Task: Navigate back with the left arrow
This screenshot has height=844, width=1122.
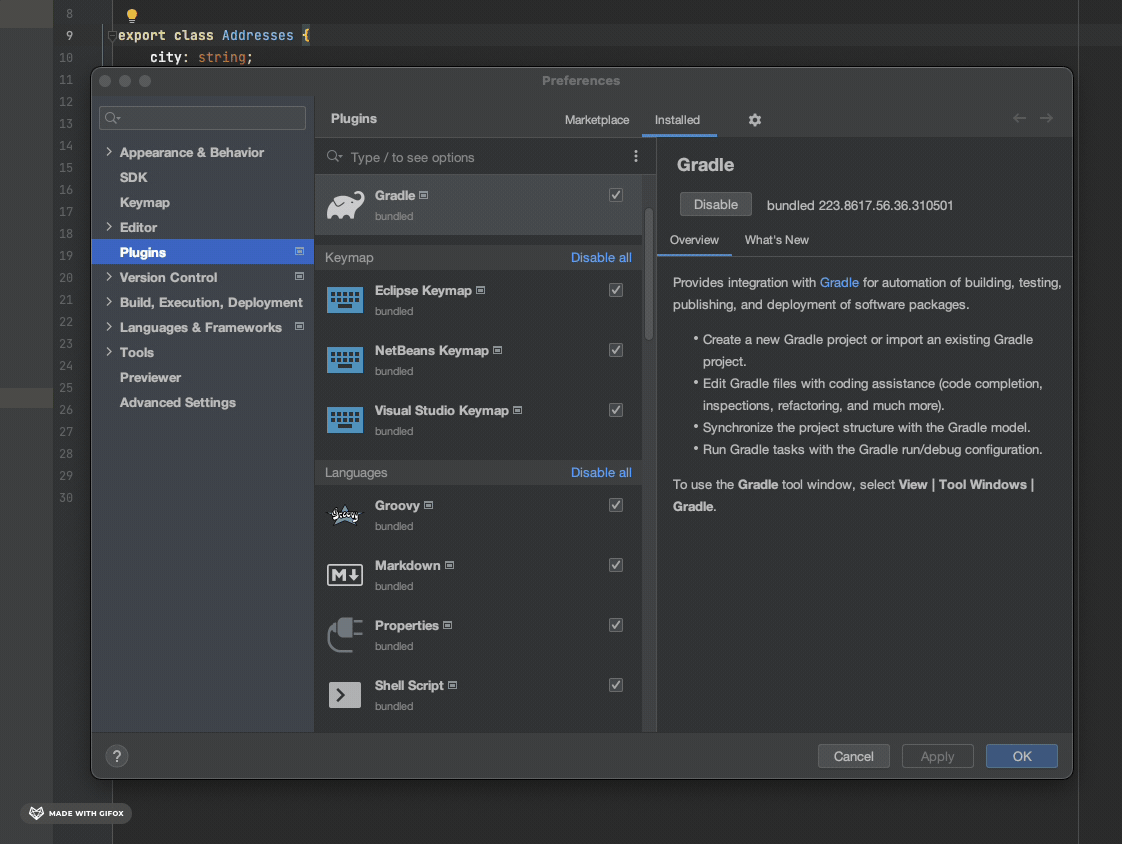Action: click(x=1020, y=118)
